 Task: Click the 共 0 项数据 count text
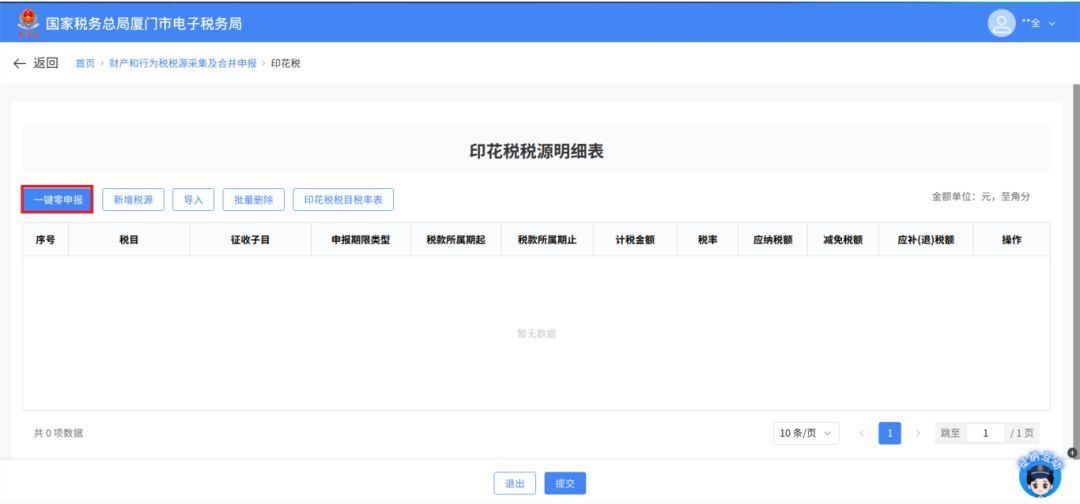(59, 433)
